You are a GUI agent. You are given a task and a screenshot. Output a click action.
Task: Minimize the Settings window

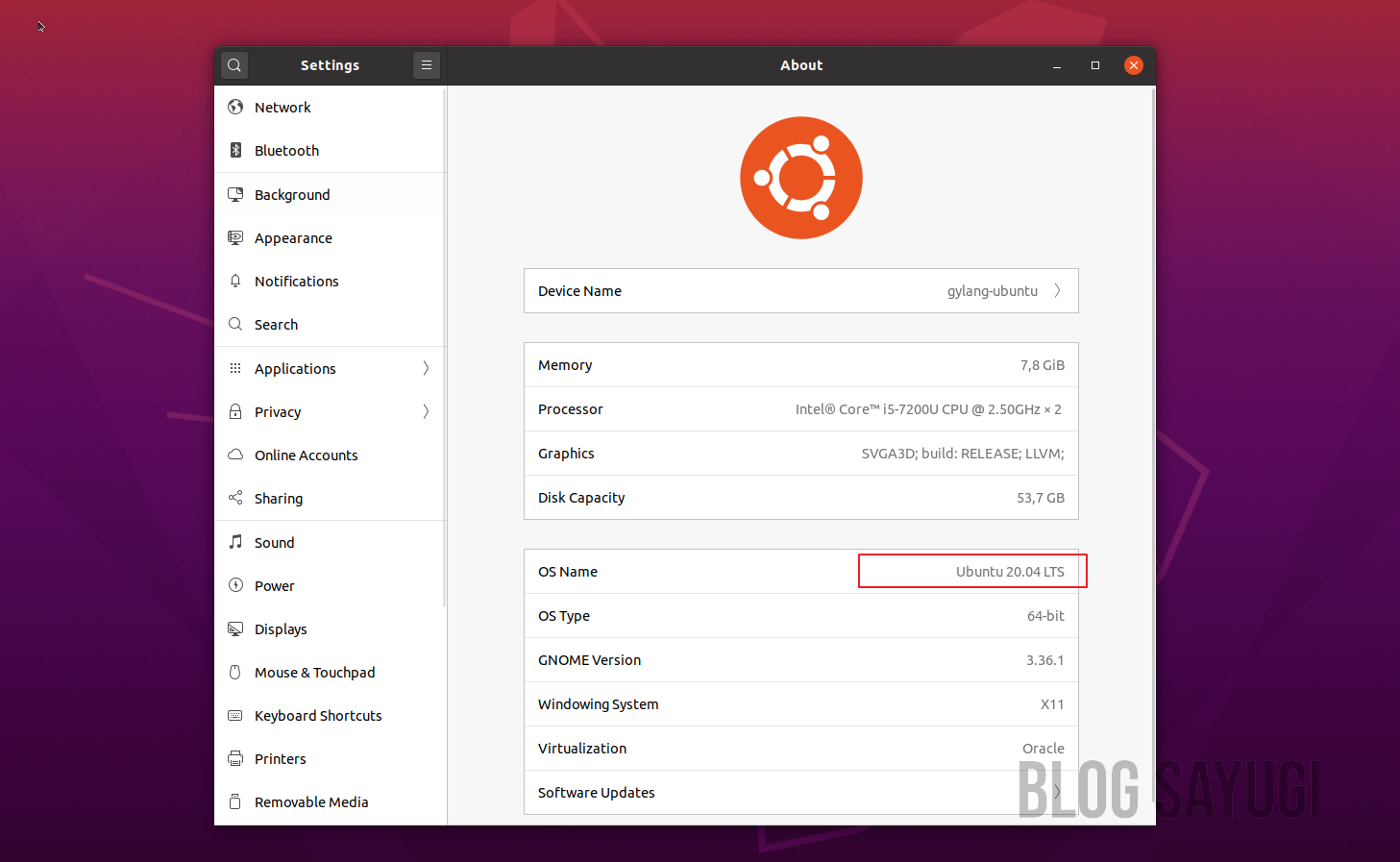coord(1057,65)
